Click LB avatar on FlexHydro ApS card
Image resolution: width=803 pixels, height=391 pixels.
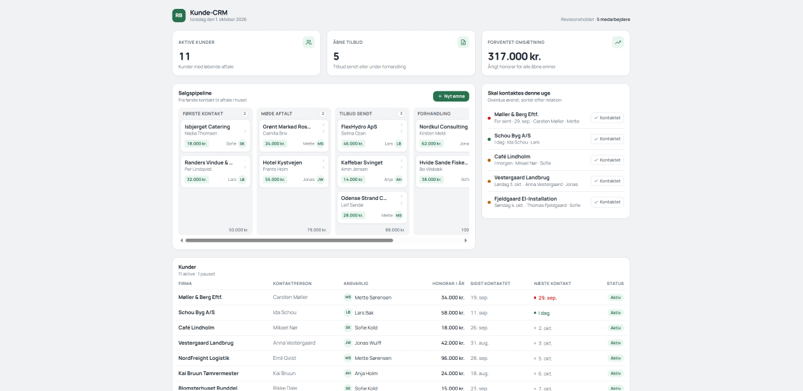[x=399, y=144]
